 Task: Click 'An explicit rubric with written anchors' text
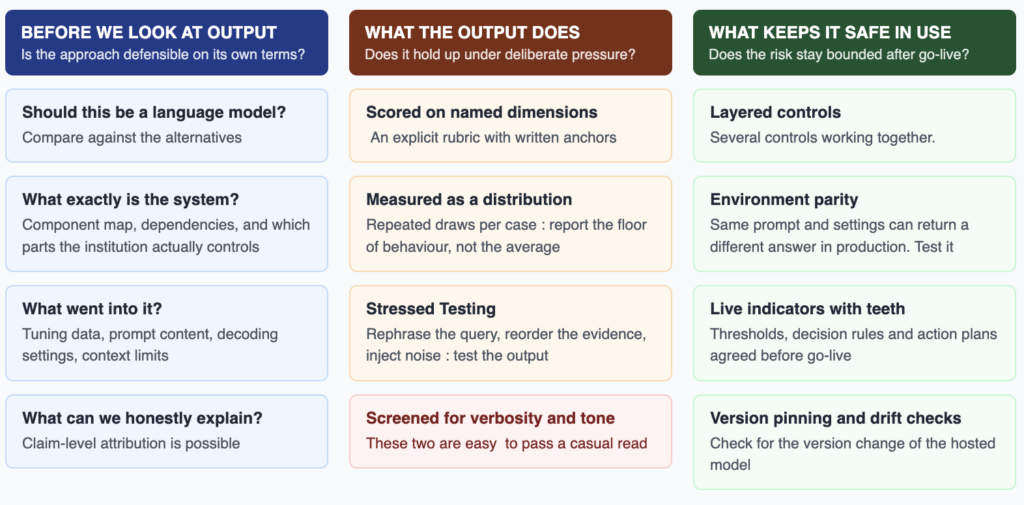coord(493,138)
